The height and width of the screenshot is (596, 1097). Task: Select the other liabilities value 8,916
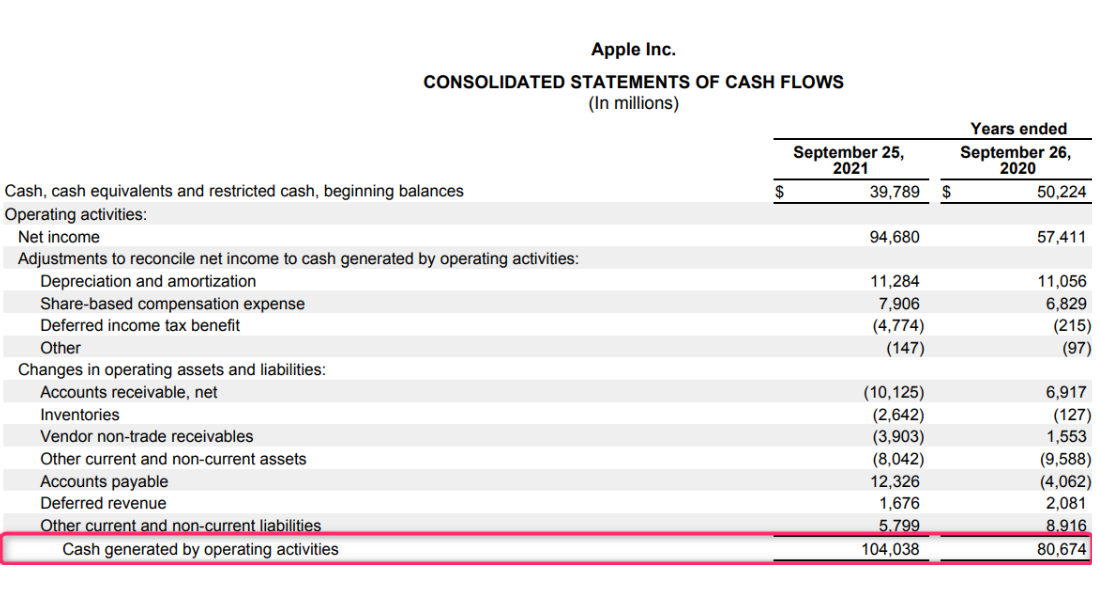[x=1066, y=525]
